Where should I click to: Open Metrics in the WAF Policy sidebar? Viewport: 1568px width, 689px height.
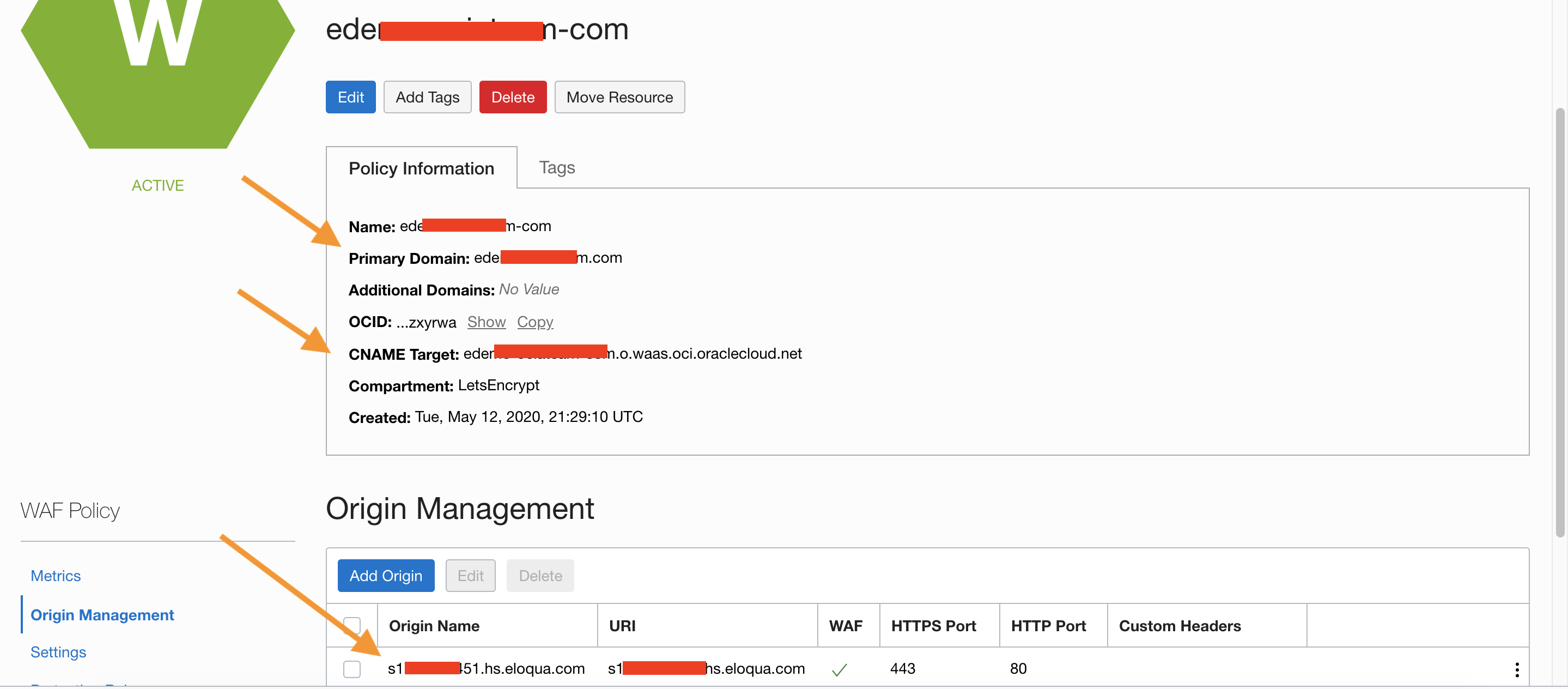pyautogui.click(x=56, y=576)
